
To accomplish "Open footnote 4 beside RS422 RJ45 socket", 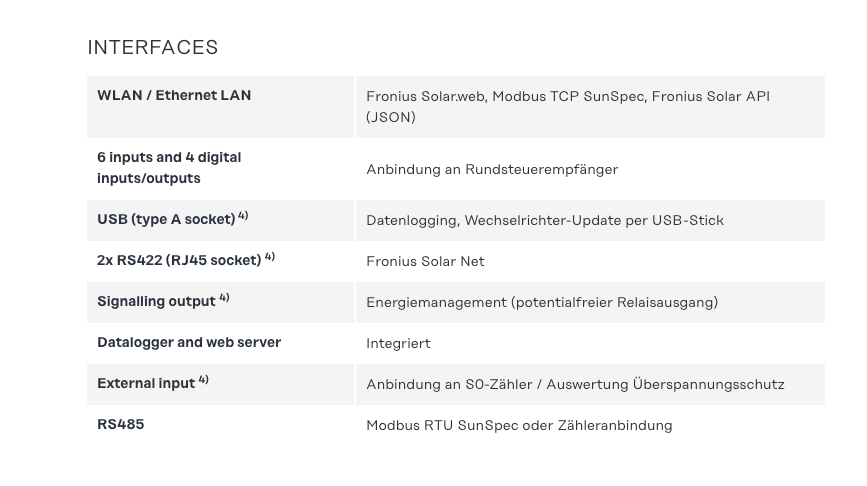I will tap(269, 257).
